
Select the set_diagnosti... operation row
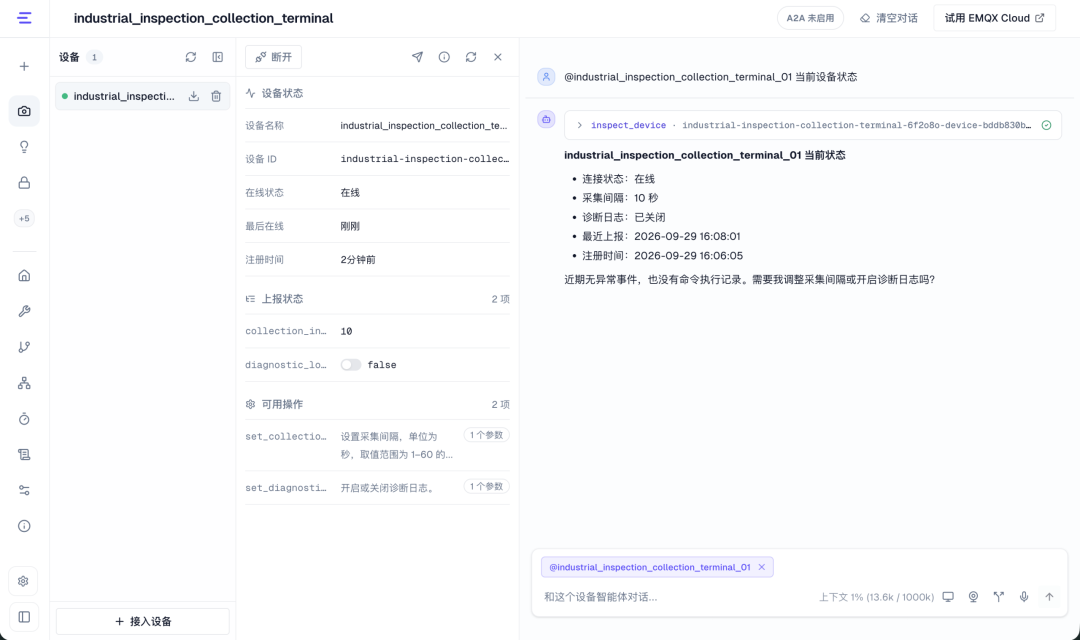(377, 488)
